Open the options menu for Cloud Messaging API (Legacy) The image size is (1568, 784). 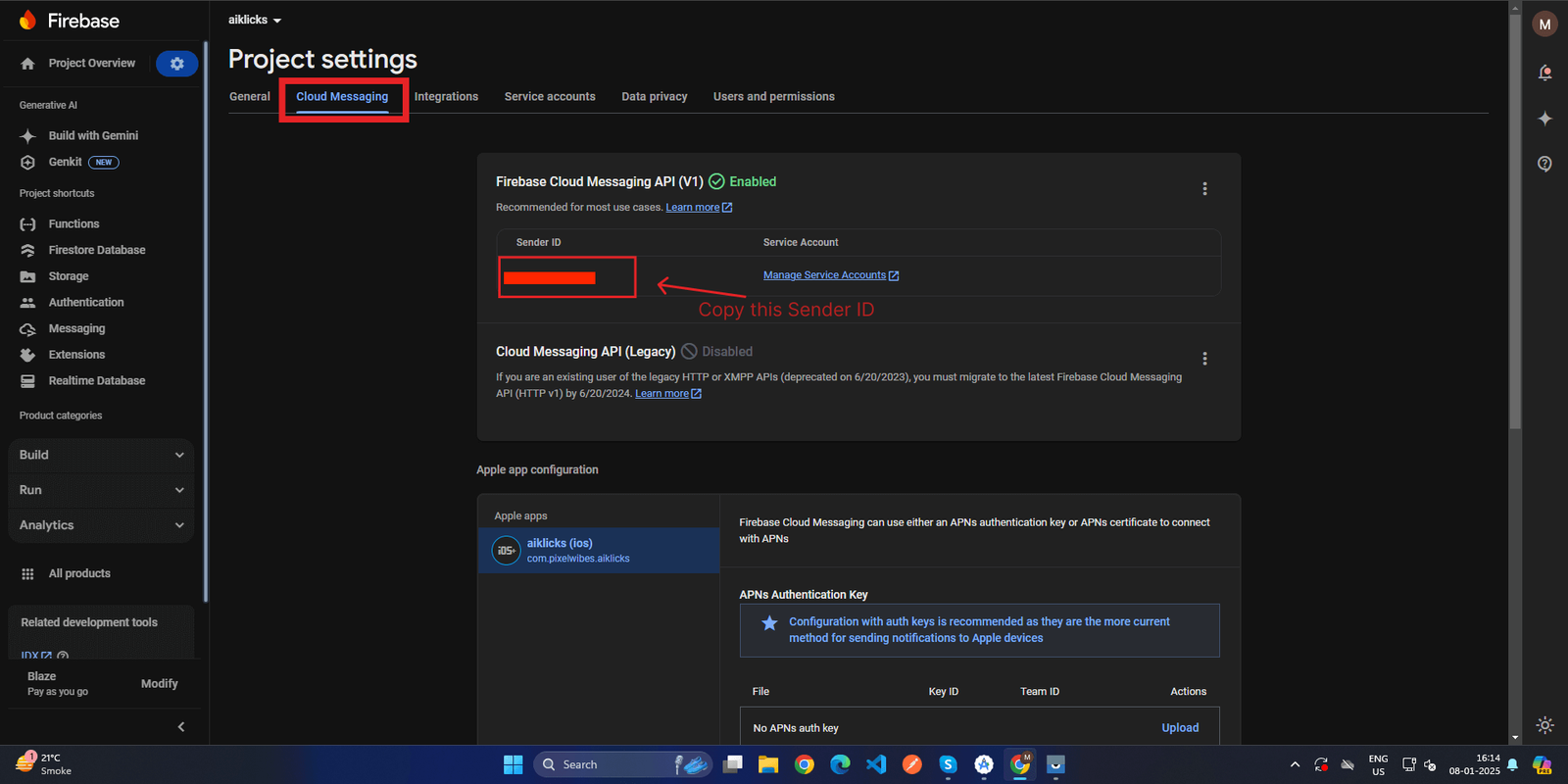pyautogui.click(x=1204, y=359)
